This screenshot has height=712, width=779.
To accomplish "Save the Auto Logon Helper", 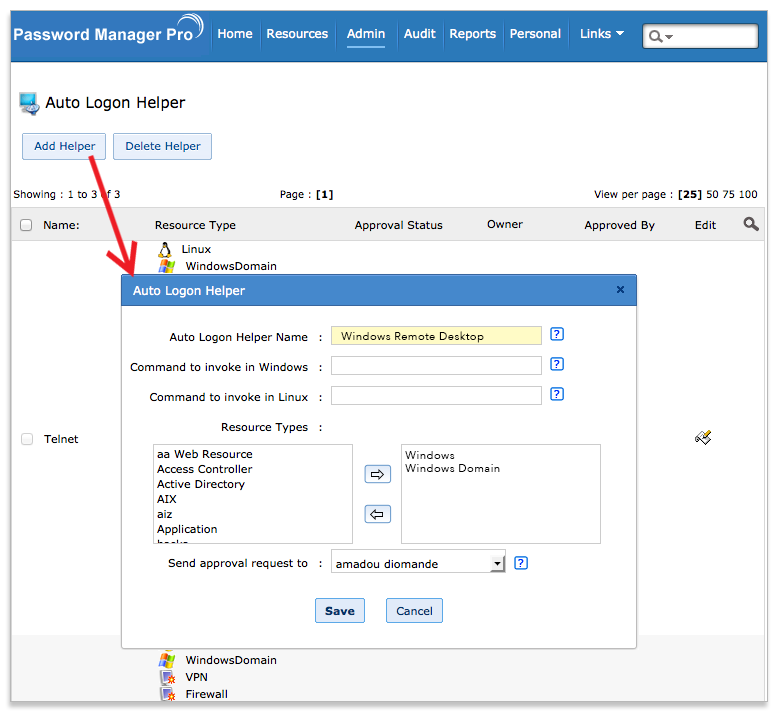I will pyautogui.click(x=340, y=611).
